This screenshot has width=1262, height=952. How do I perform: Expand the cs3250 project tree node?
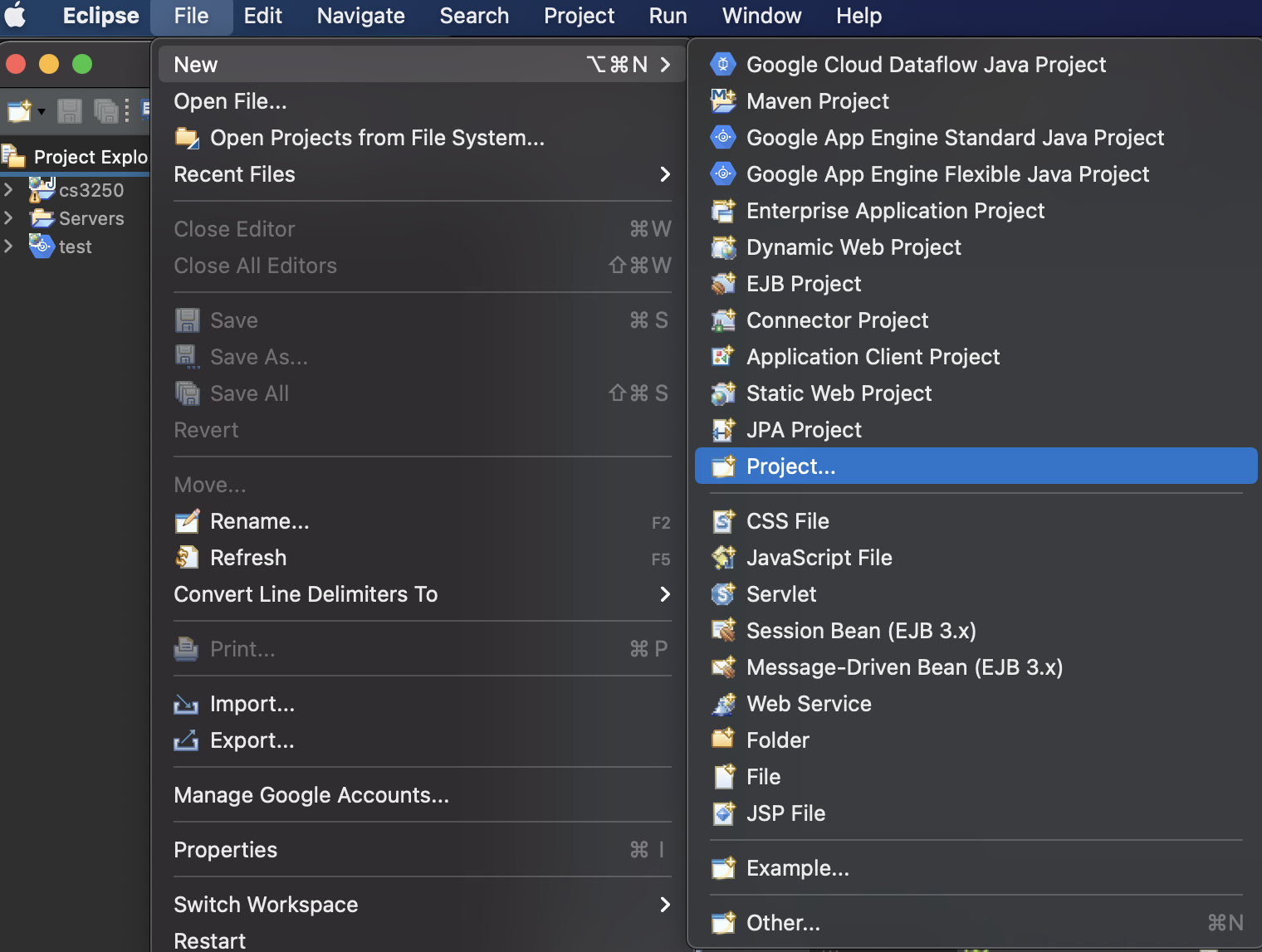tap(8, 190)
